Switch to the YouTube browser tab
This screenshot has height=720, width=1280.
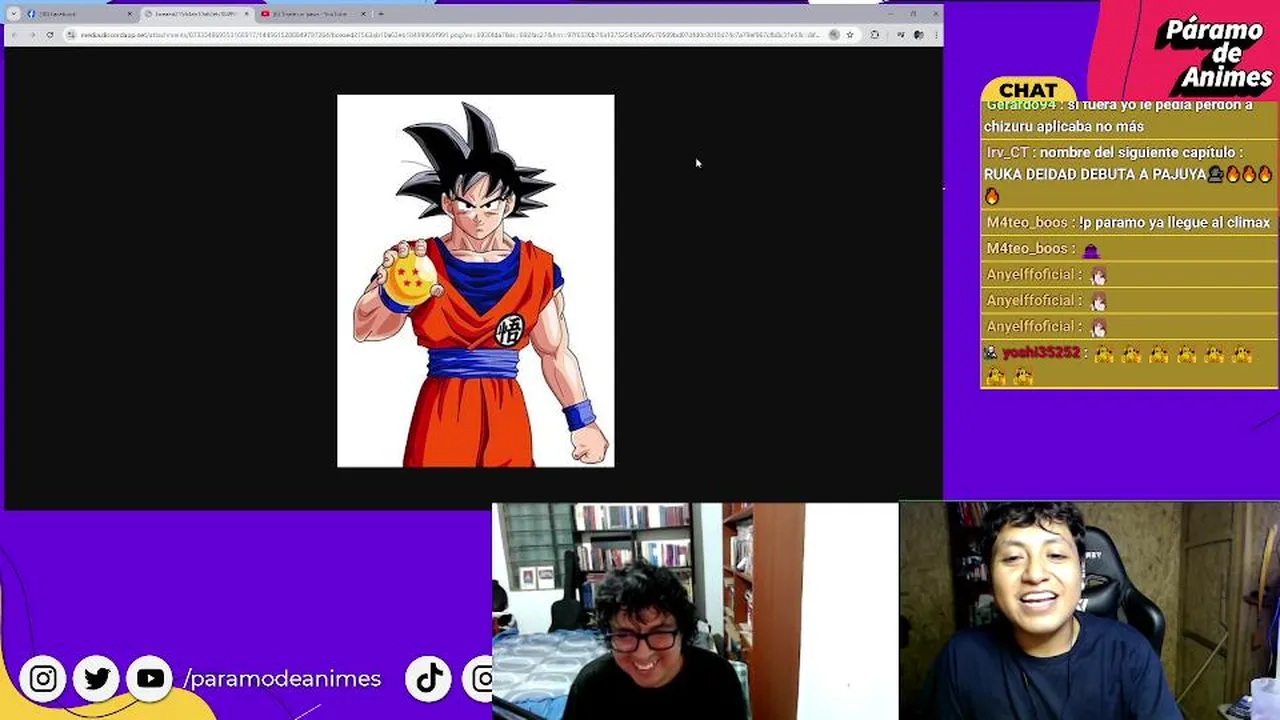click(x=313, y=14)
